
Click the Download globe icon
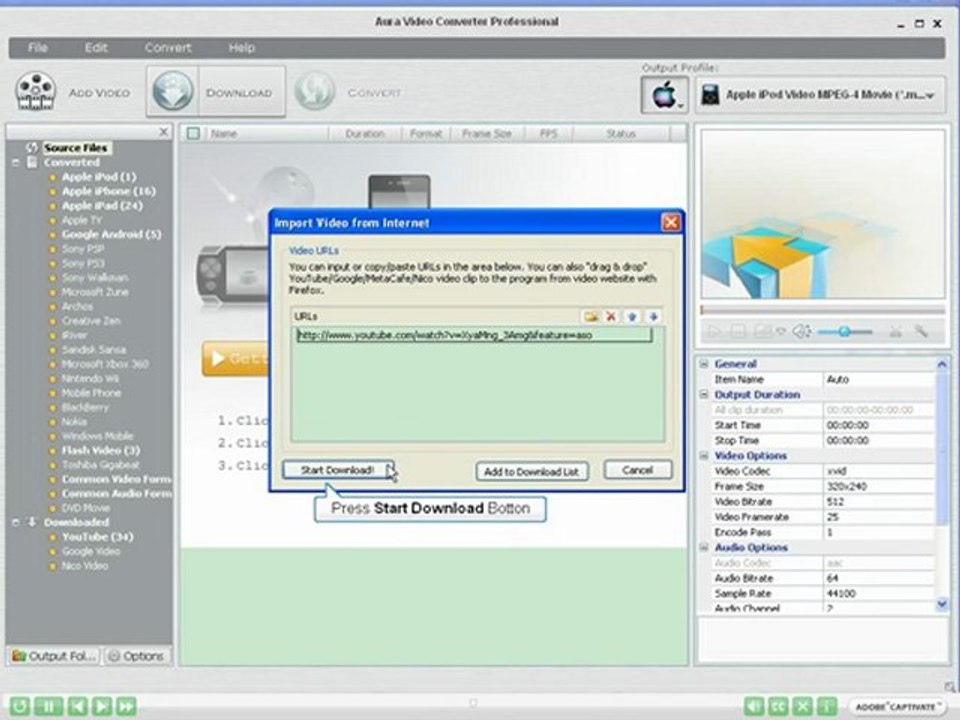[173, 92]
